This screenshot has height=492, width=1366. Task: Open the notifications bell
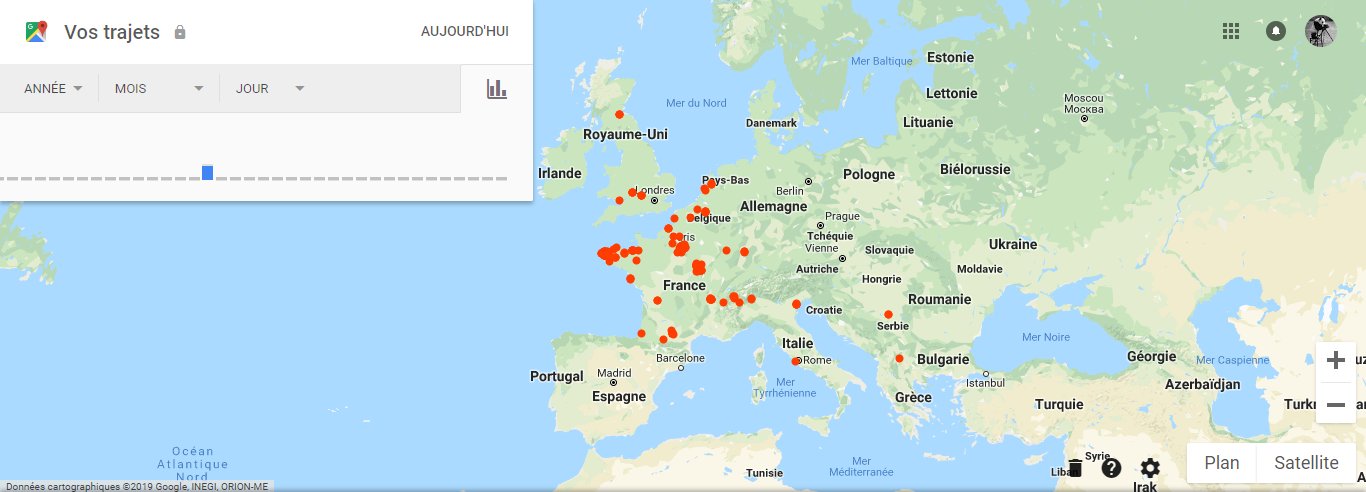click(1276, 31)
